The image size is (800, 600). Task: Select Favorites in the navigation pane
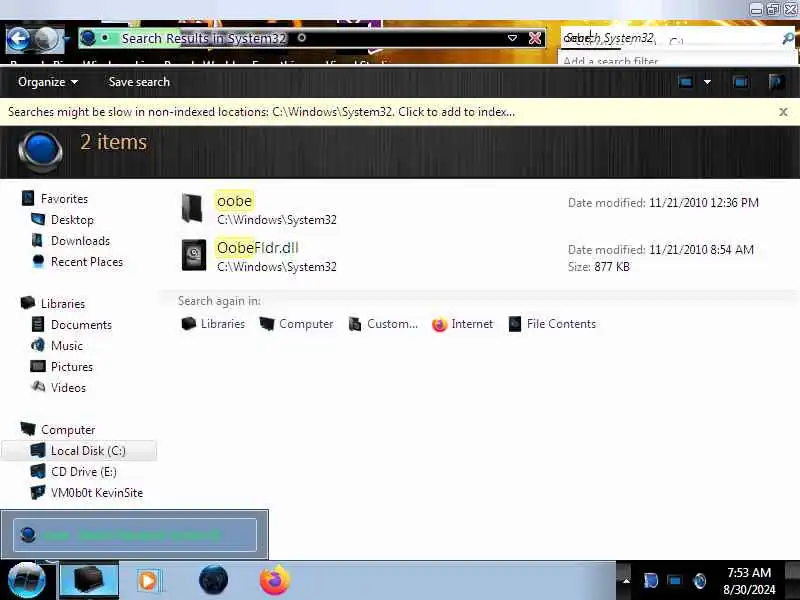(55, 198)
